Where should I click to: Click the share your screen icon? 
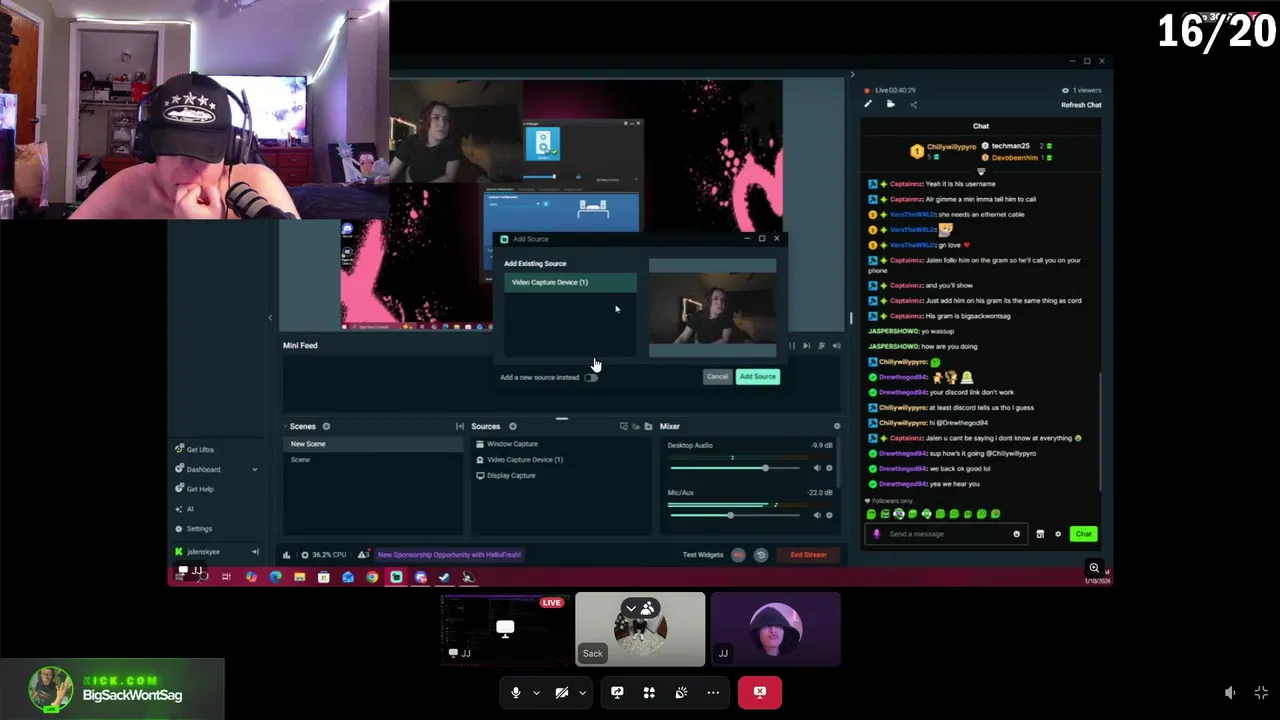(617, 692)
